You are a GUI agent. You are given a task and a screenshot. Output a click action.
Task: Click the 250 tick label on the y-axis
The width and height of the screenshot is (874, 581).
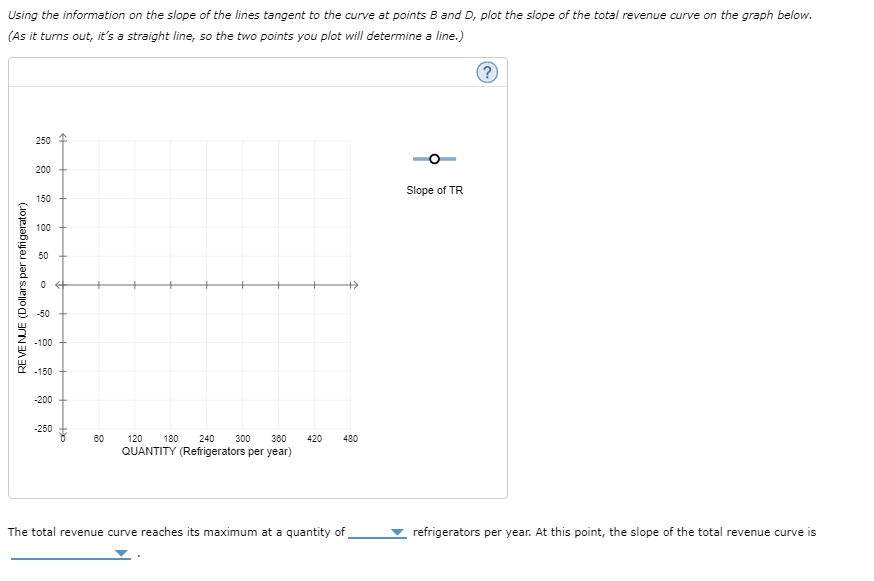(x=42, y=140)
